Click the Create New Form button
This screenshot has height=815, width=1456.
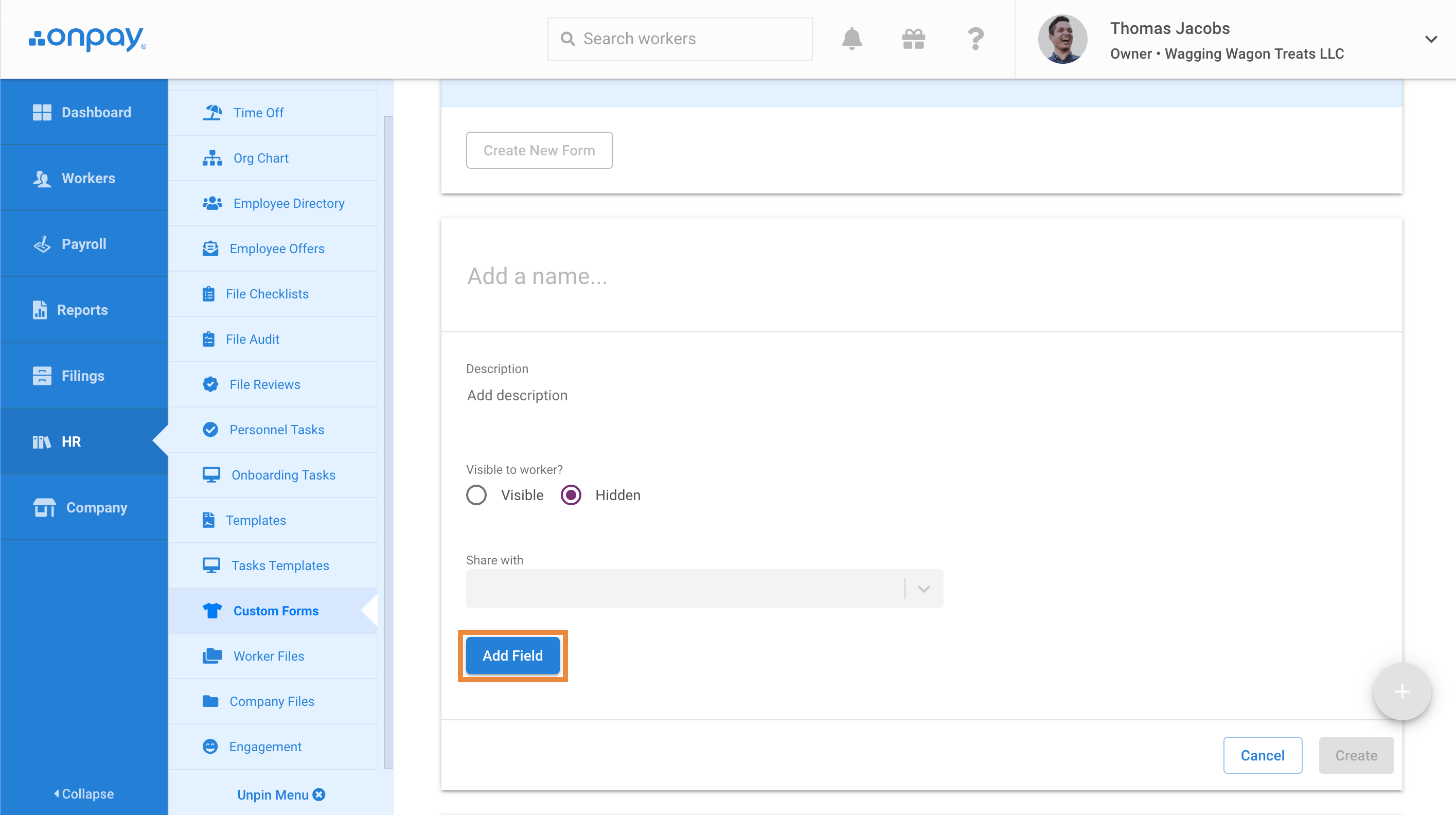point(539,150)
